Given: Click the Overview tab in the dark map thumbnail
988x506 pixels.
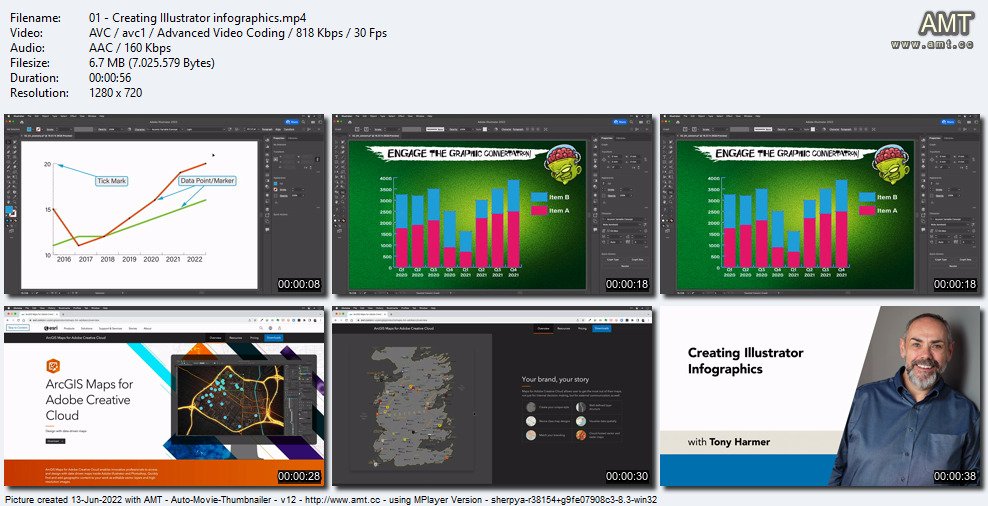Looking at the screenshot, I should (543, 328).
